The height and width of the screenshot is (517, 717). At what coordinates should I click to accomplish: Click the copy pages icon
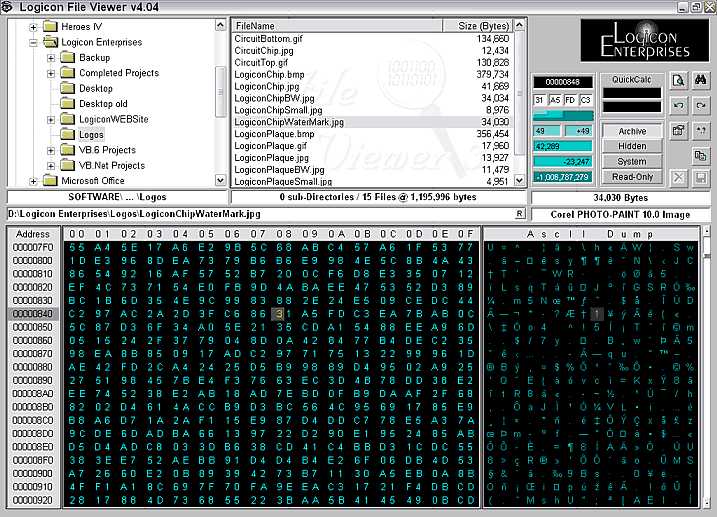click(700, 155)
